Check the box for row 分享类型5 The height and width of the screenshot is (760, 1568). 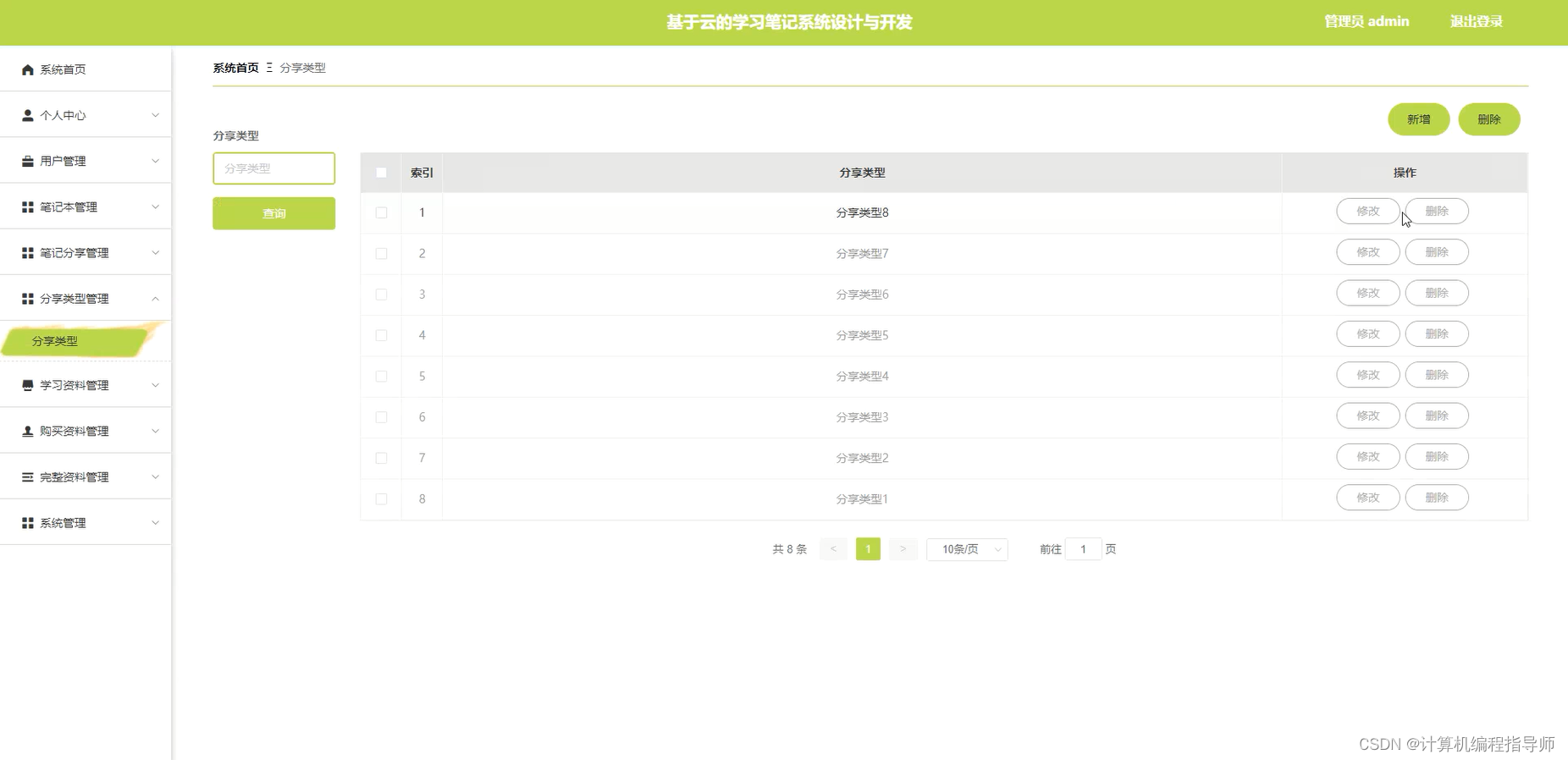tap(381, 335)
